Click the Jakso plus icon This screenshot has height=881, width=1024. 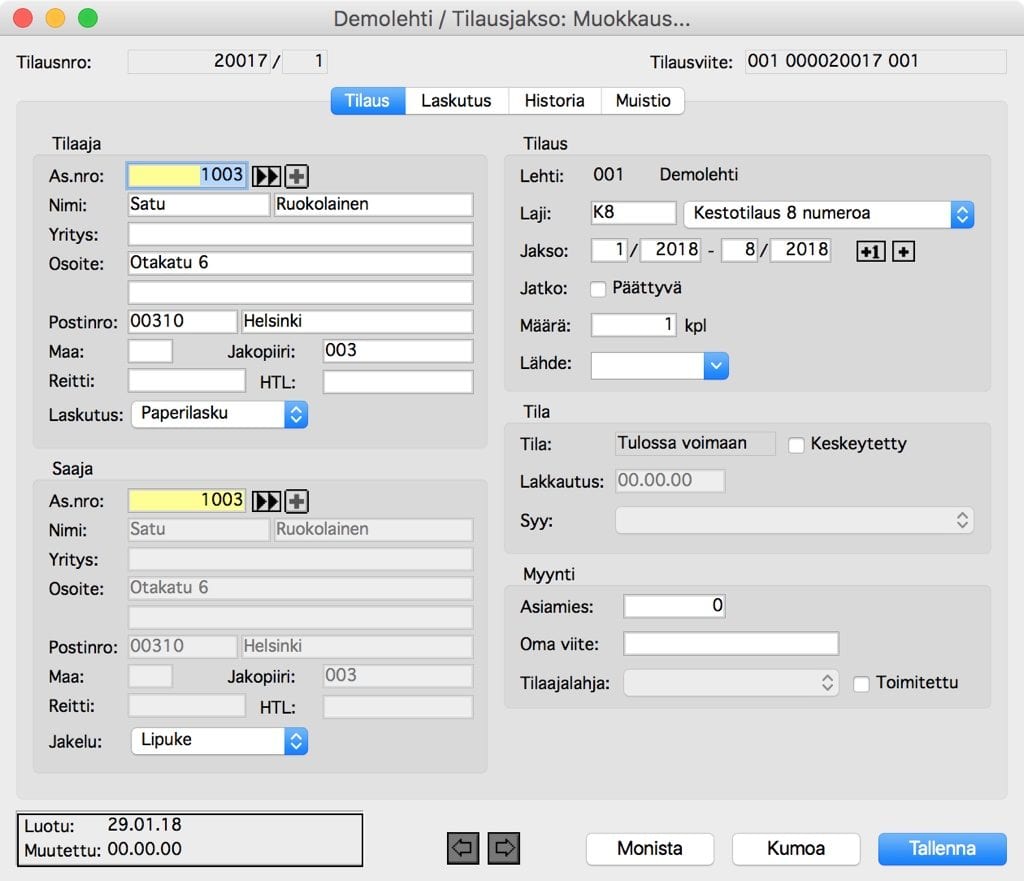point(903,251)
